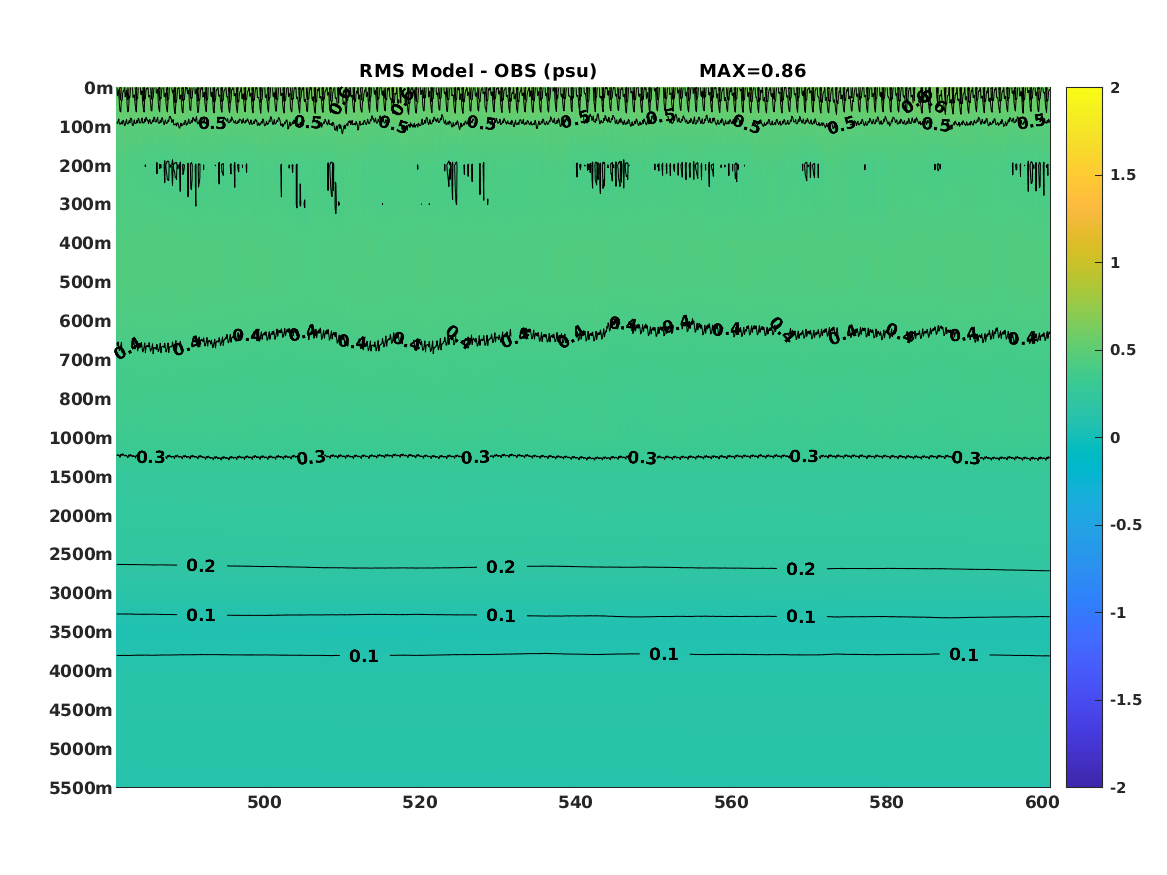Screen dimensions: 1167x875
Task: Click the '200m' depth axis label
Action: click(x=86, y=166)
